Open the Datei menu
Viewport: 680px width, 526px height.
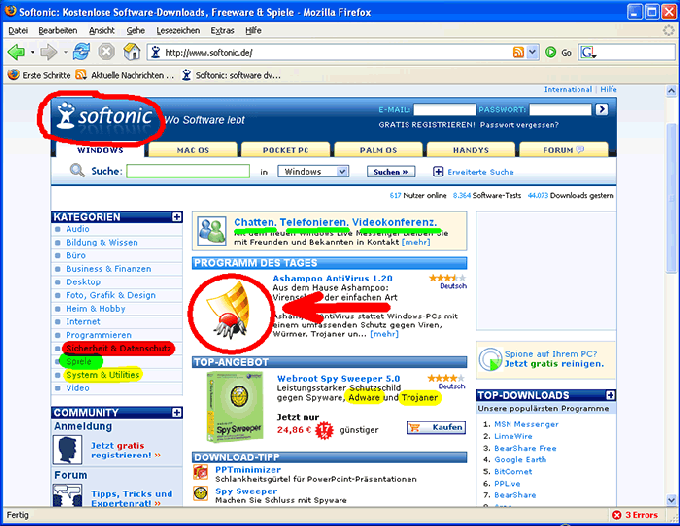click(18, 30)
